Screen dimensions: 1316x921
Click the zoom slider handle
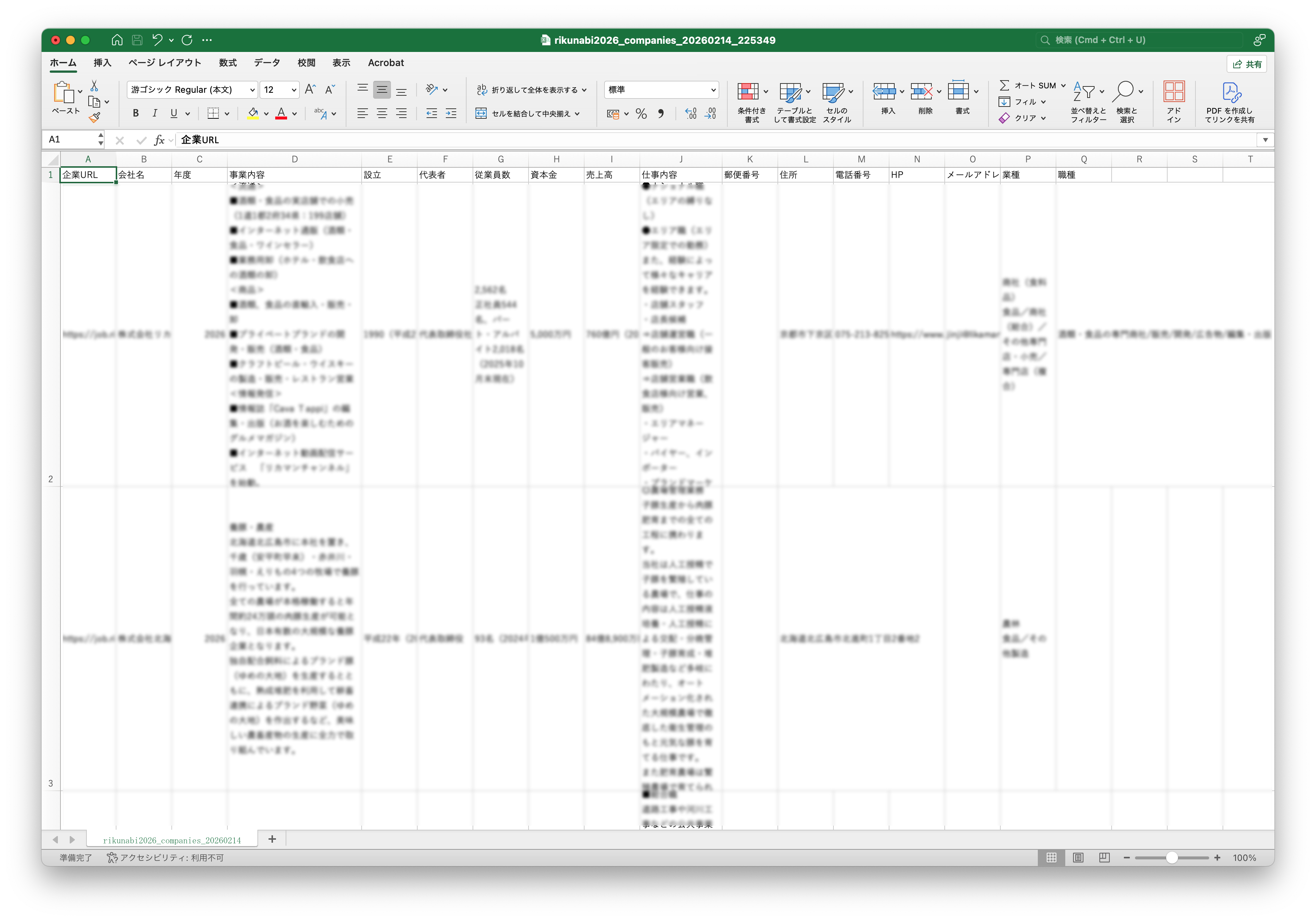tap(1172, 857)
